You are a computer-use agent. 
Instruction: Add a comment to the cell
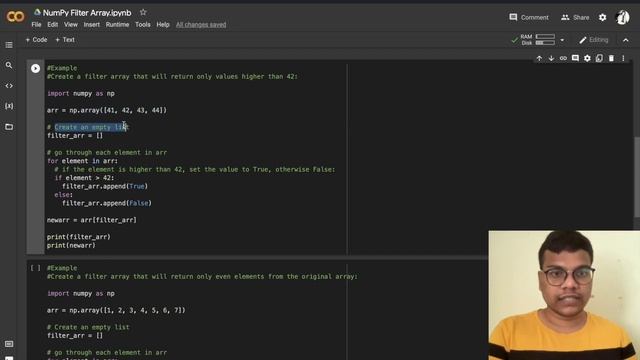click(575, 58)
